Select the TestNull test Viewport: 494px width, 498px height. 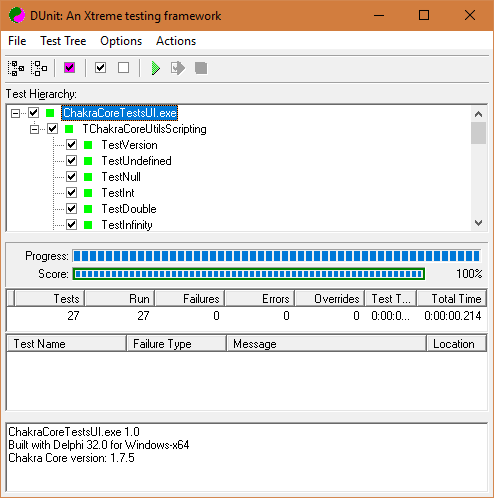pos(121,177)
